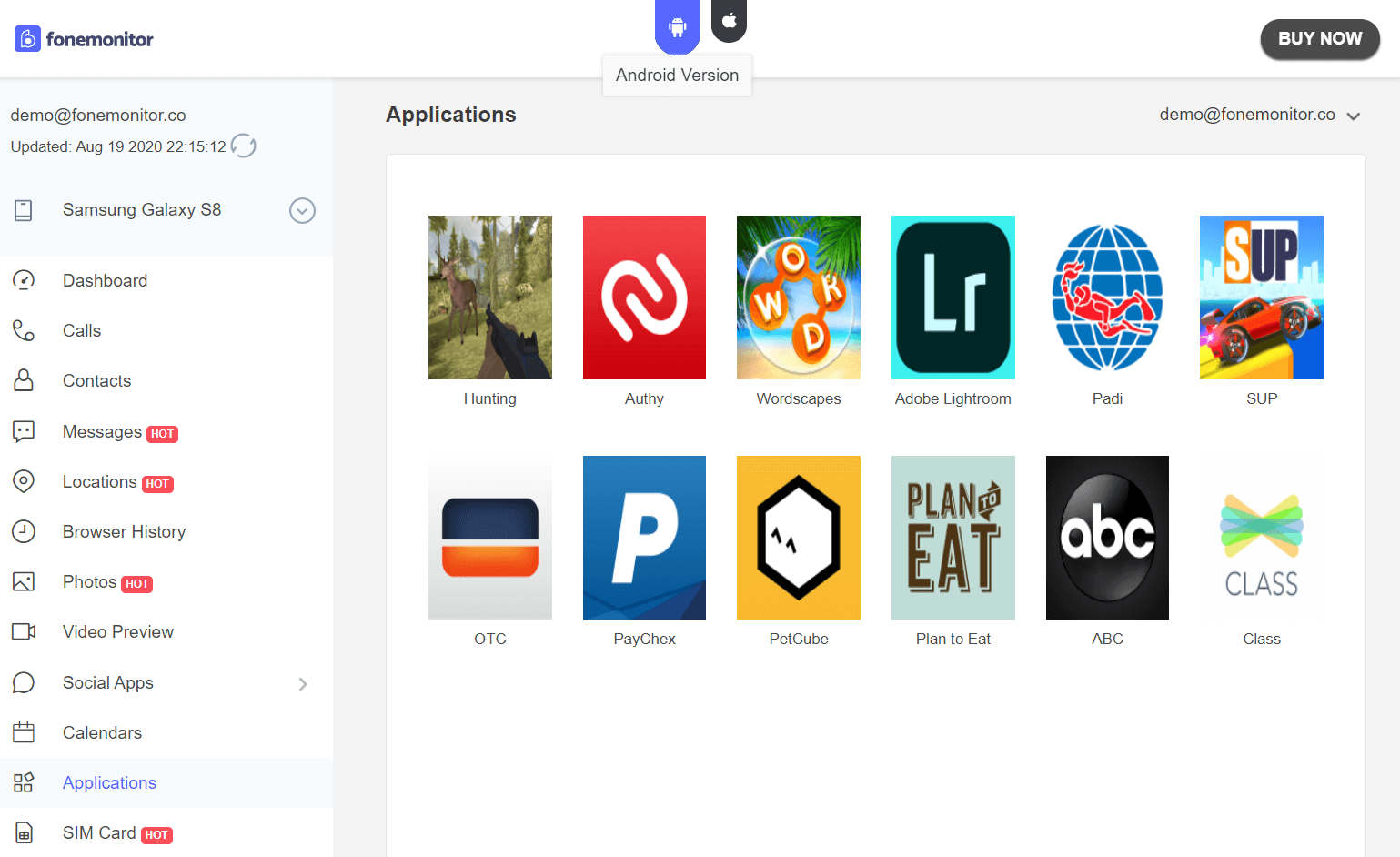Viewport: 1400px width, 857px height.
Task: Open Locations in the sidebar
Action: [x=166, y=481]
